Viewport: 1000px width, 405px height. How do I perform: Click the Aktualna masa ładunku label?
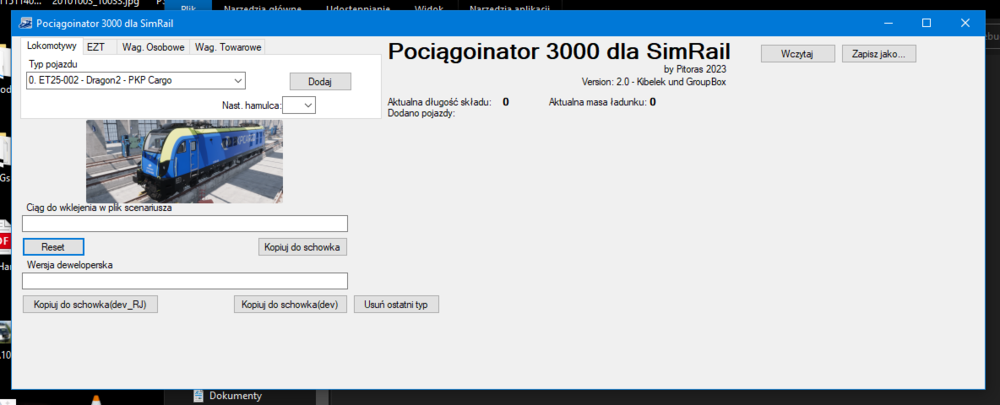coord(598,102)
